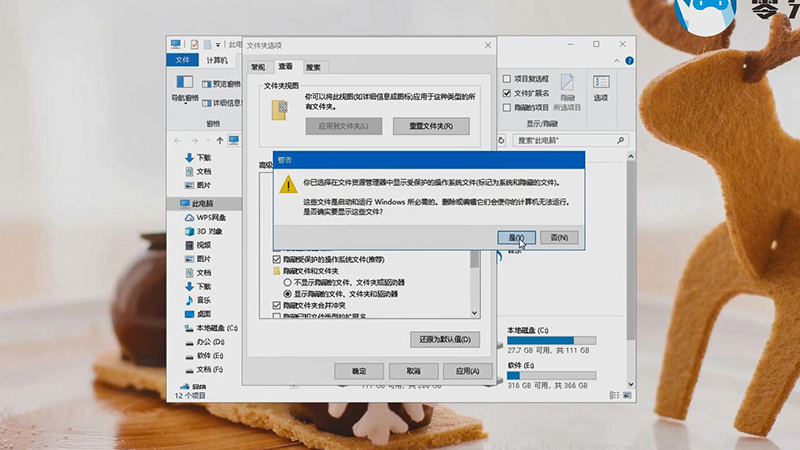800x450 pixels.
Task: Click the search magnifier icon
Action: (x=621, y=141)
